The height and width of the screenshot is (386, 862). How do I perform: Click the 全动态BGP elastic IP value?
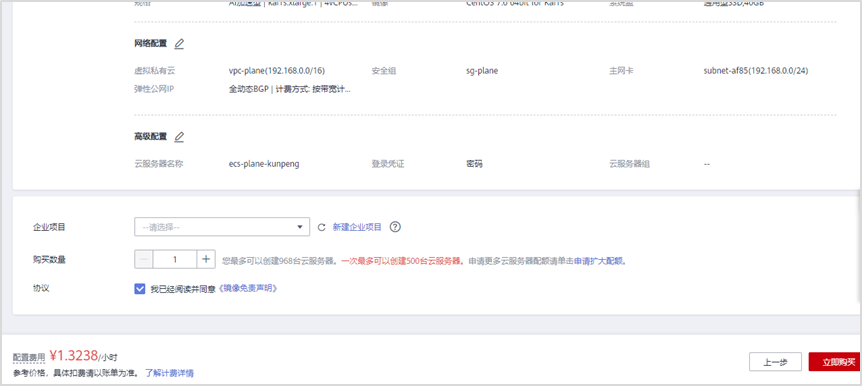coord(290,88)
